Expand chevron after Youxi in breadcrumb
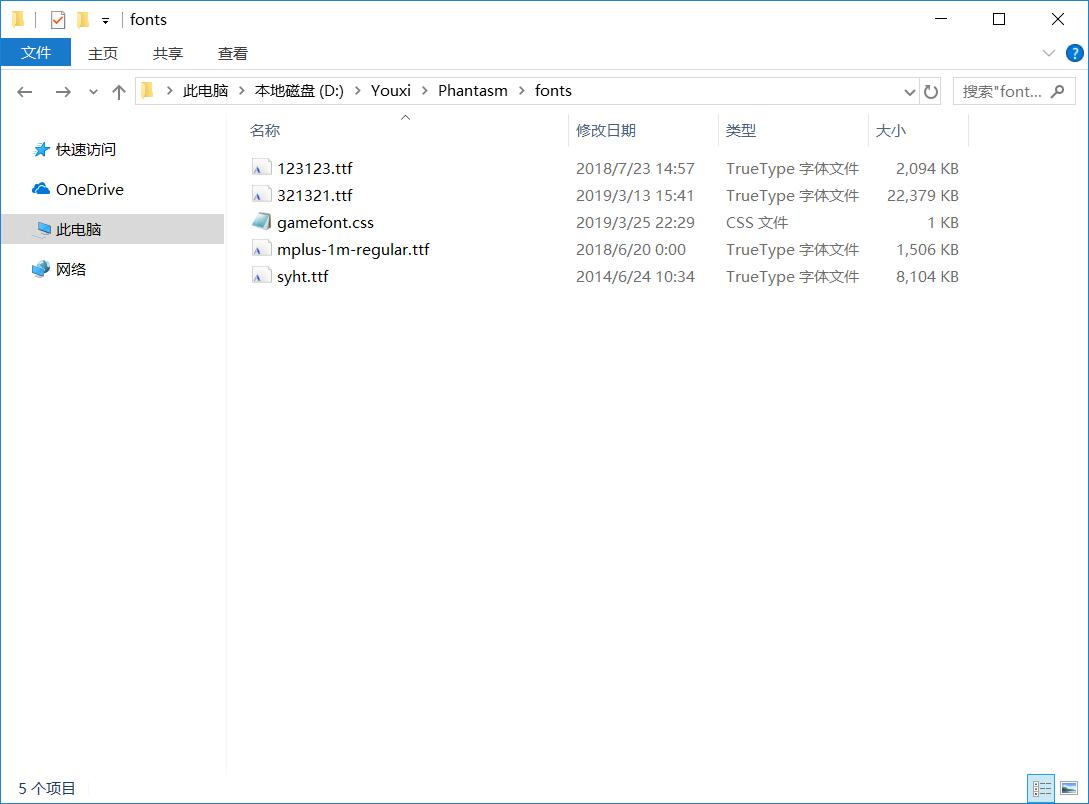The height and width of the screenshot is (804, 1089). 424,91
